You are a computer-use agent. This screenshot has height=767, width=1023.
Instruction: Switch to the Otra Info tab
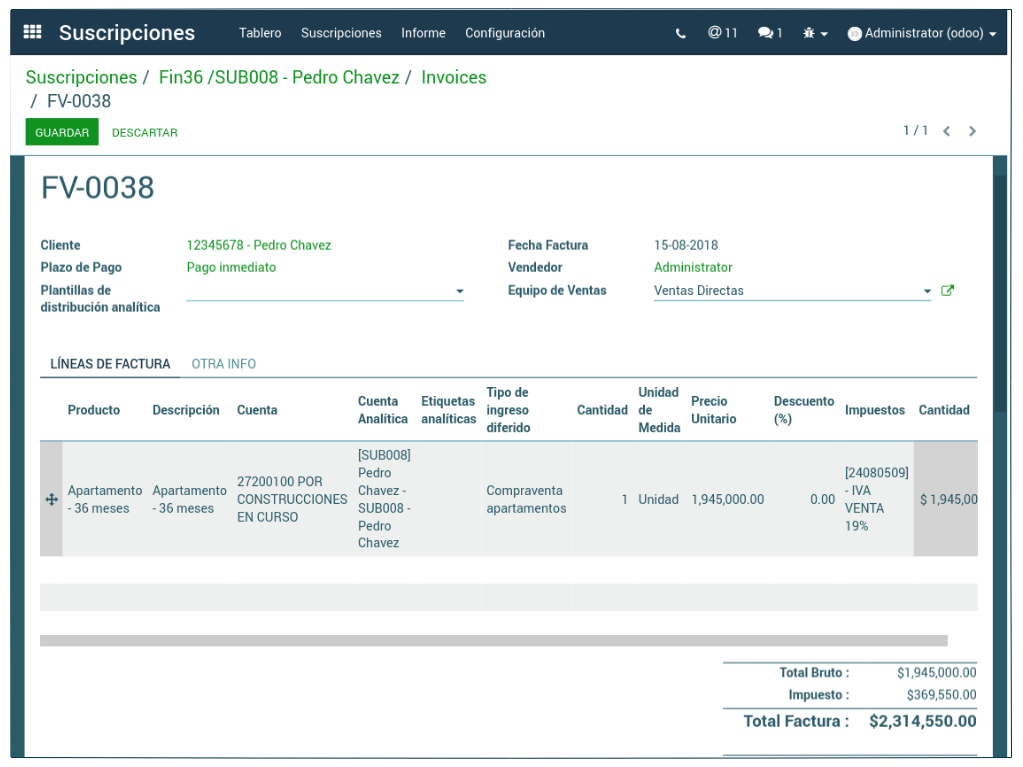(223, 364)
